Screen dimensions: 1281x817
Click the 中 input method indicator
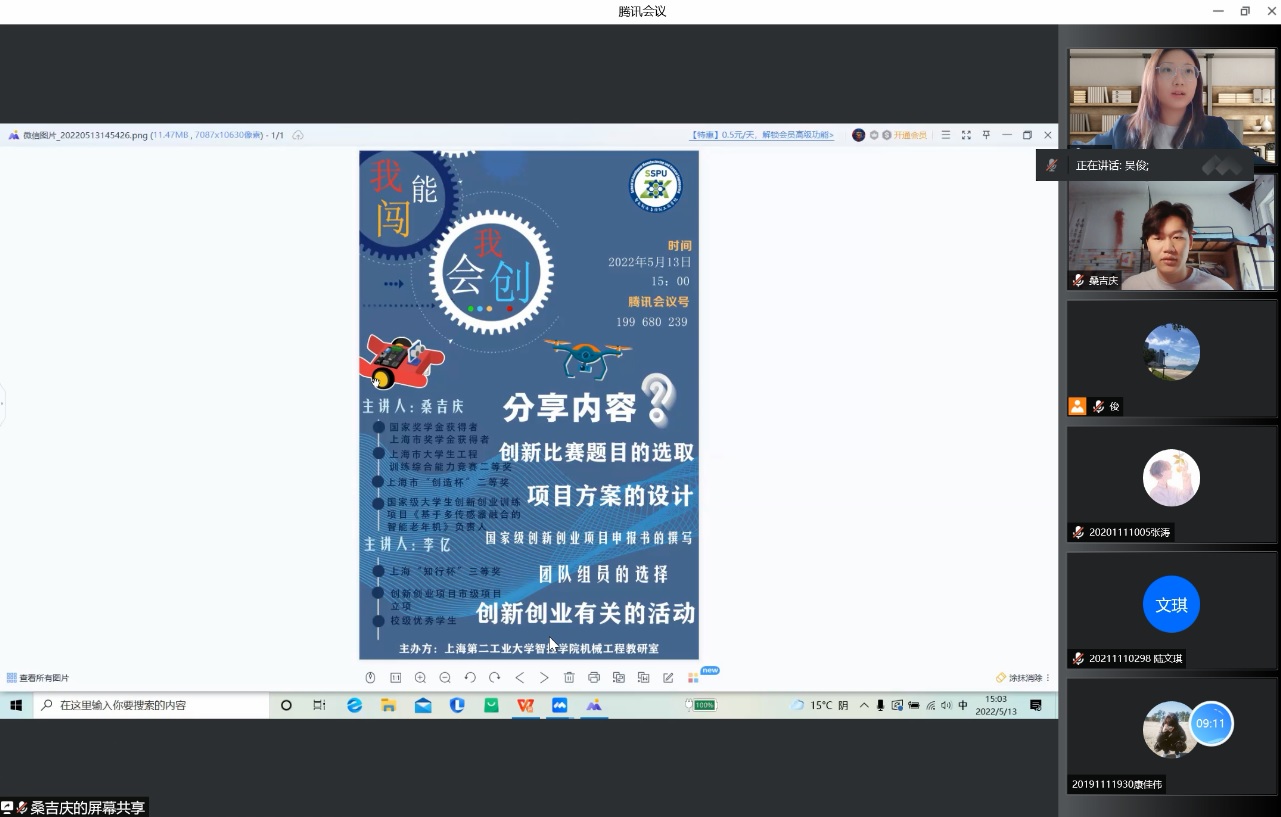pos(963,705)
